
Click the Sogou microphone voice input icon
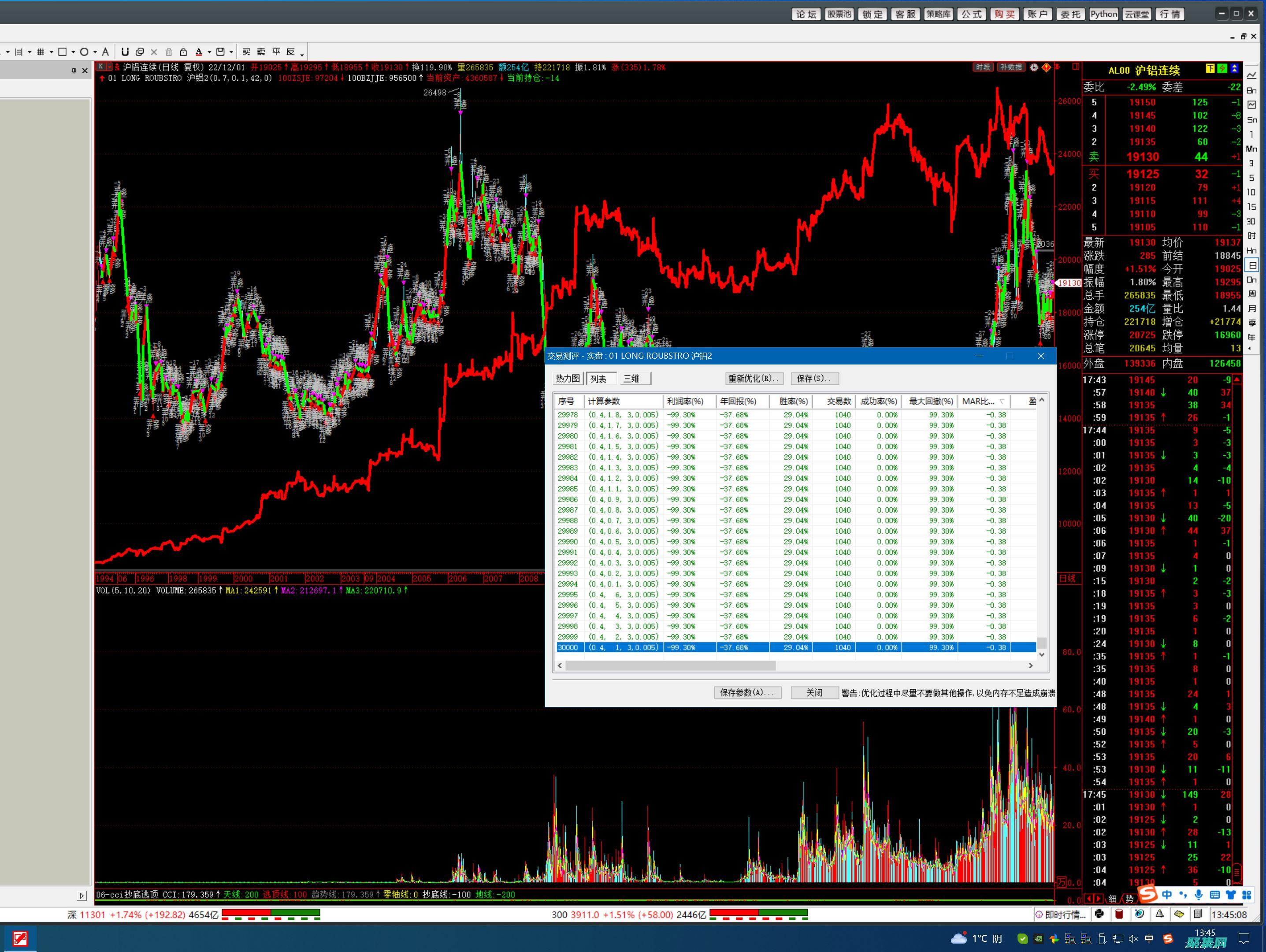[x=1199, y=894]
